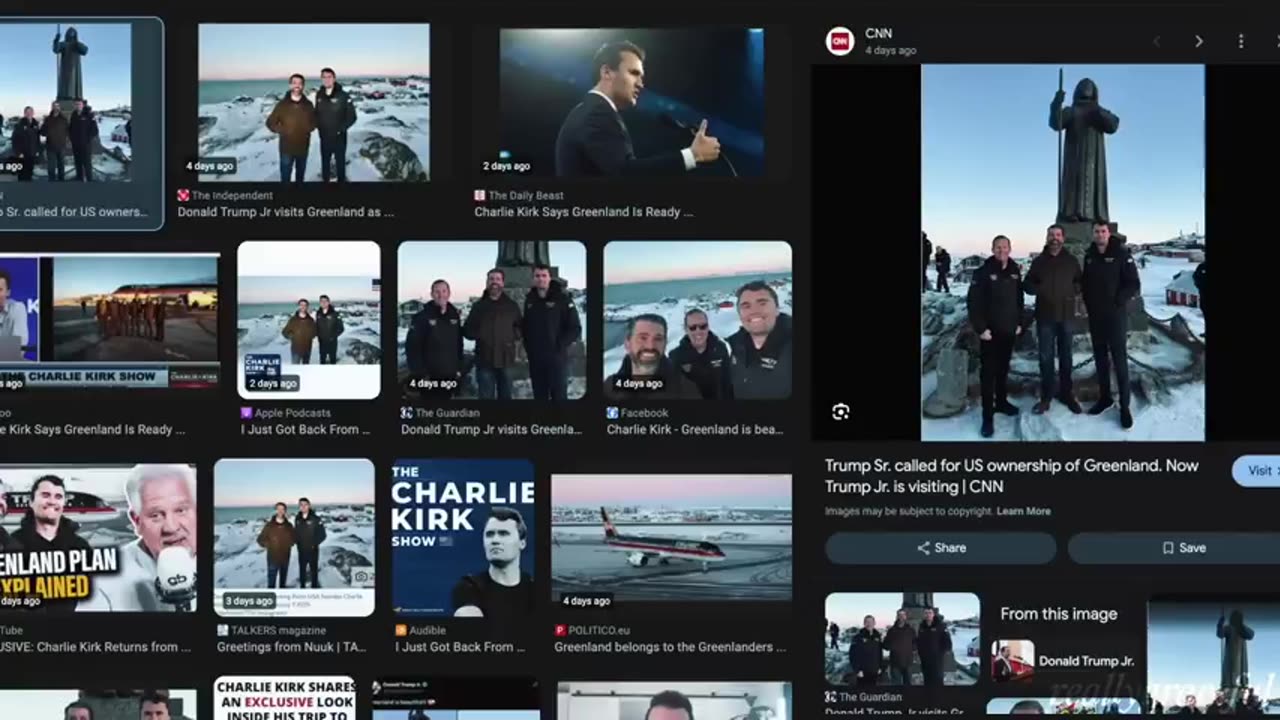Click the POLITICO.eu favicon icon

[560, 630]
